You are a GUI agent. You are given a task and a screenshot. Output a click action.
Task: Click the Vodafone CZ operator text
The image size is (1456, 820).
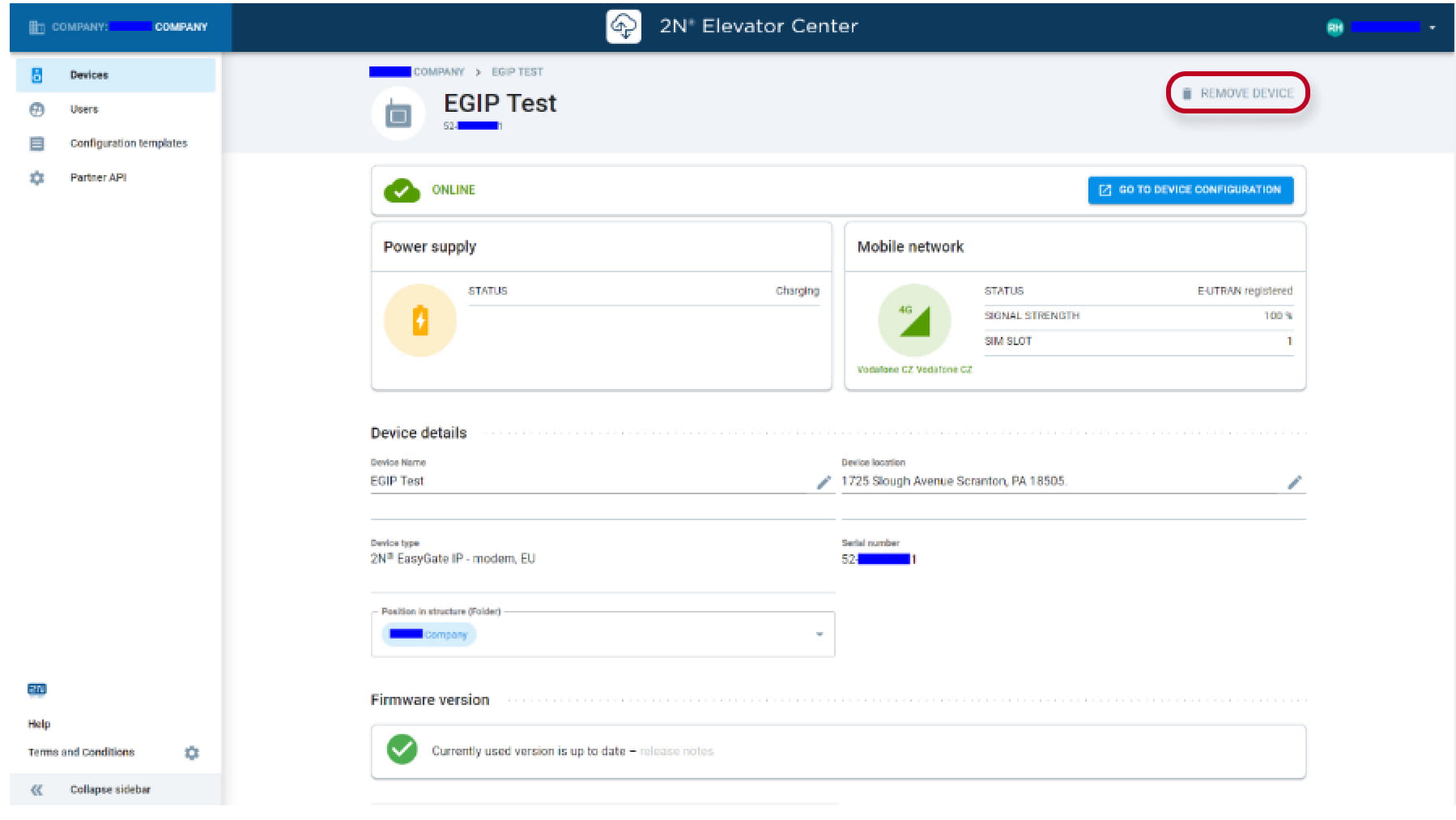(914, 369)
